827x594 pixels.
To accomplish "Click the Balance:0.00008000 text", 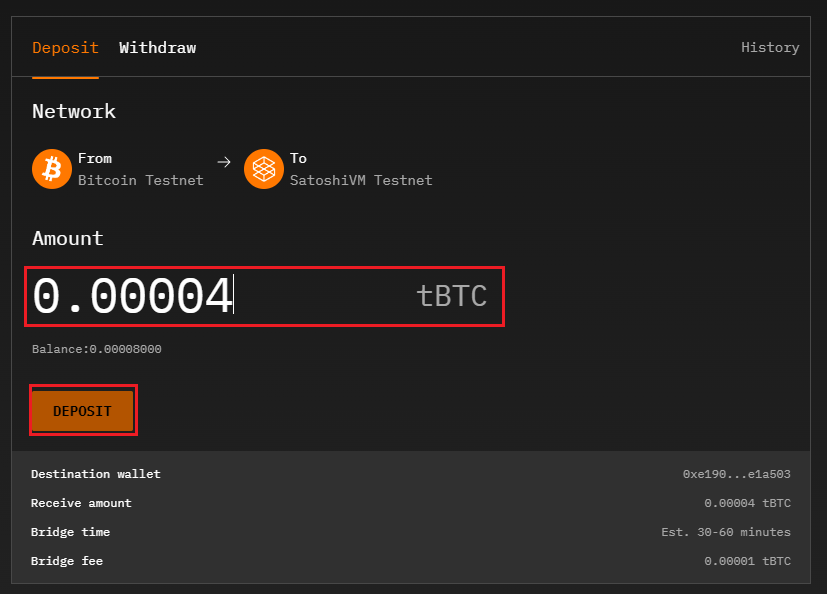I will (x=97, y=349).
